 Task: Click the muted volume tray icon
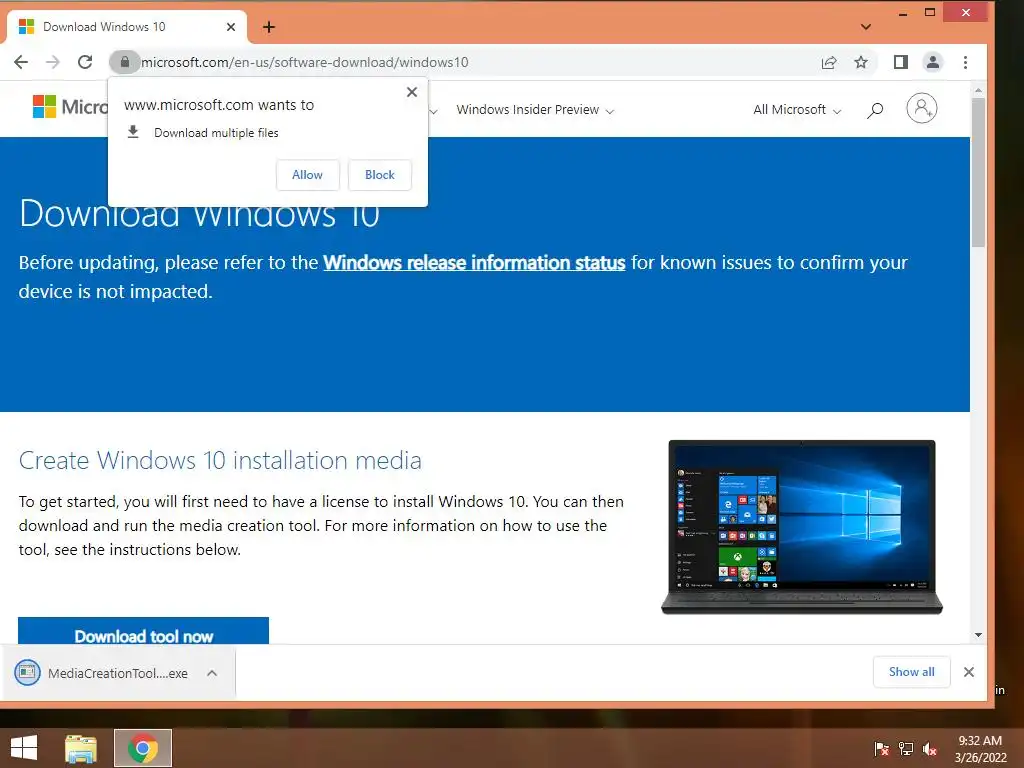pos(930,749)
